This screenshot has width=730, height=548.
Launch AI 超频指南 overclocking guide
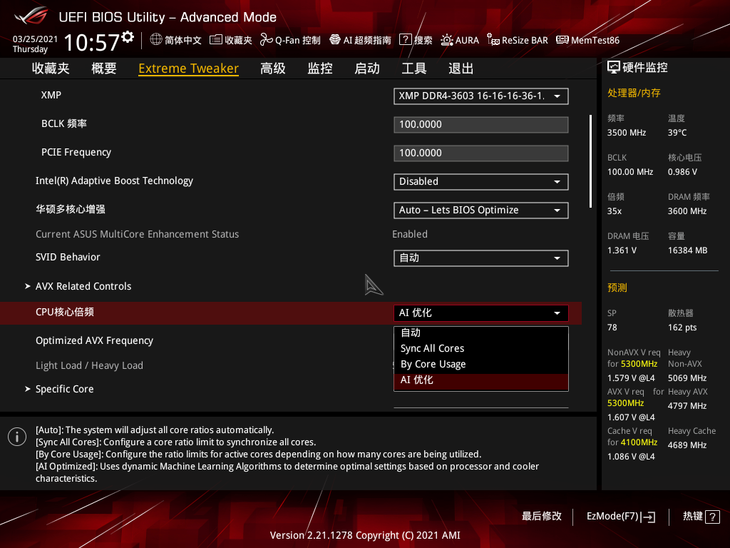[359, 40]
